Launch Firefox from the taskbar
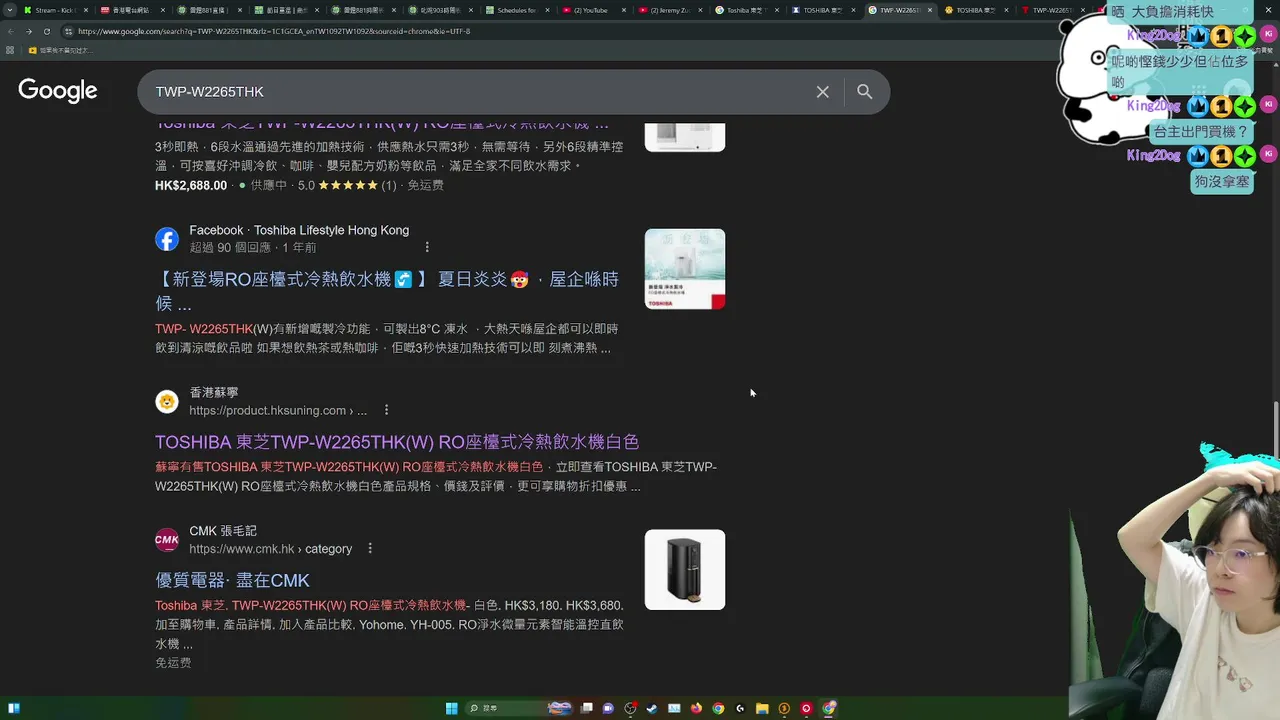 pyautogui.click(x=696, y=709)
